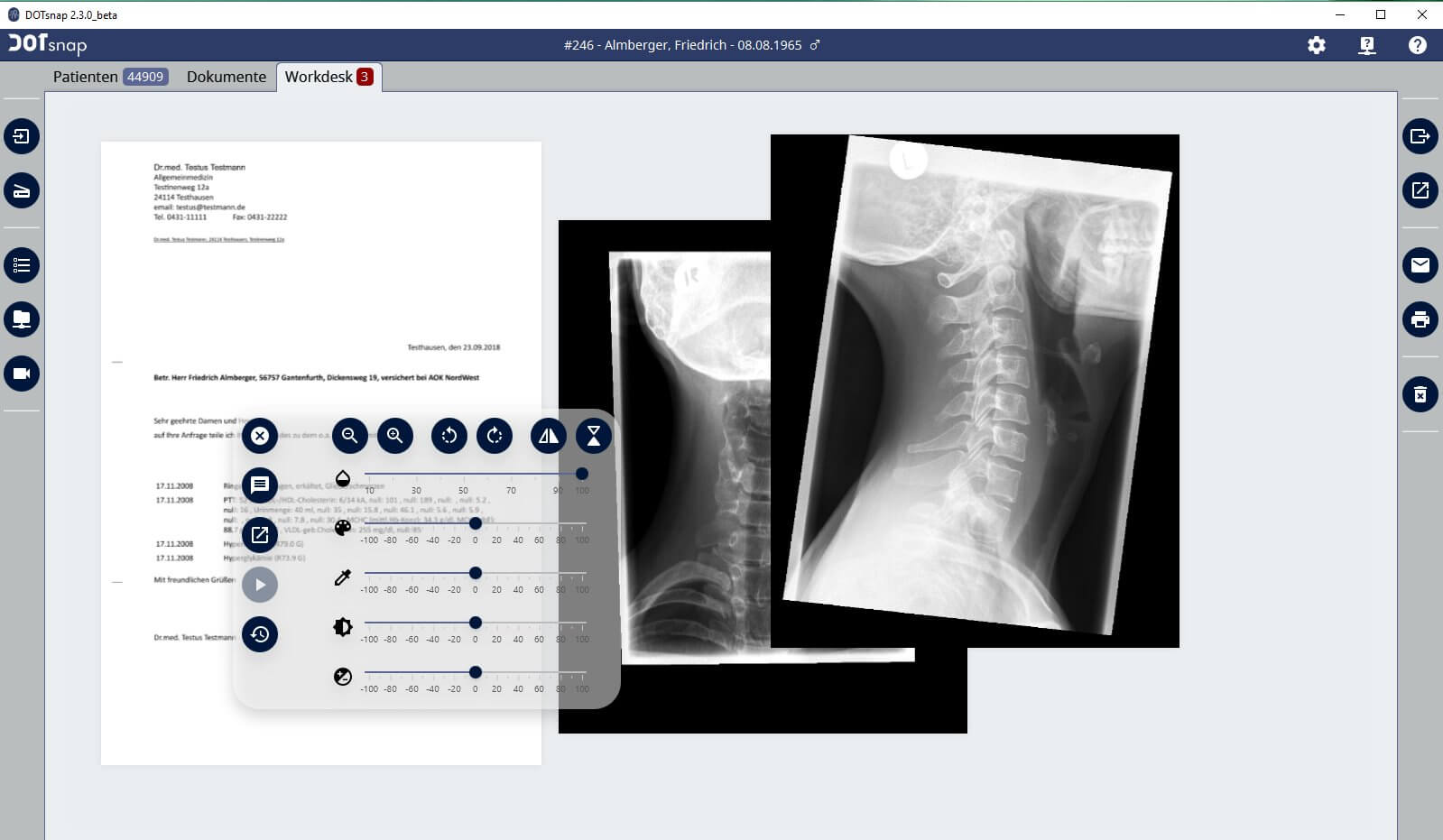Viewport: 1443px width, 840px height.
Task: Click the brightness slider handle
Action: coord(476,623)
